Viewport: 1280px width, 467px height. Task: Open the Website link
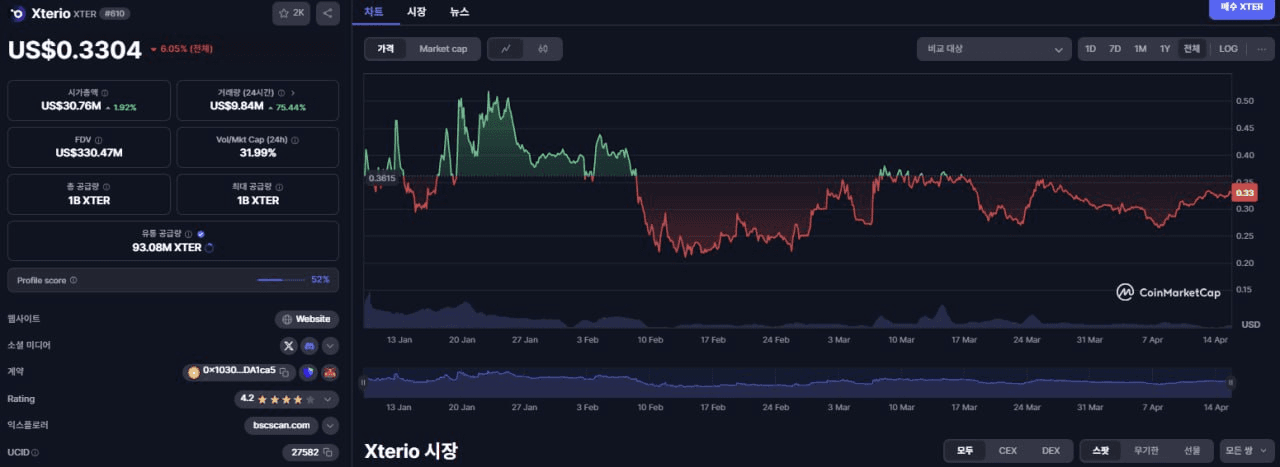pyautogui.click(x=307, y=319)
